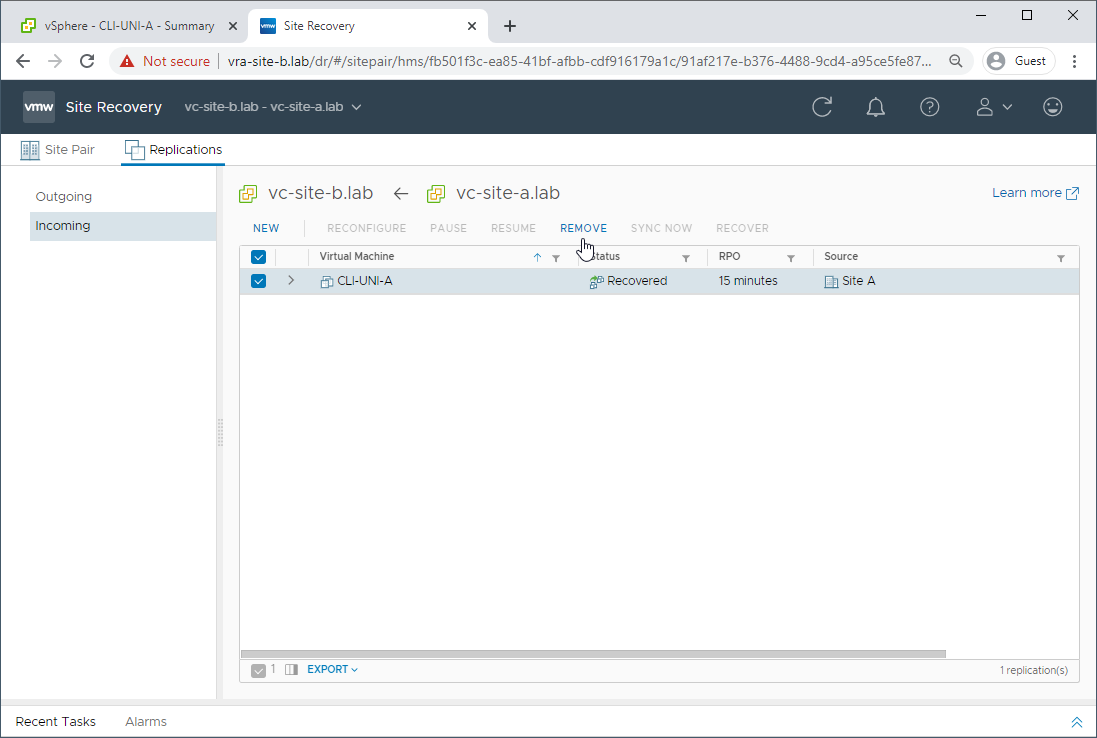Click the horizontal scrollbar of the table
Screen dimensions: 1097x738
tap(593, 654)
